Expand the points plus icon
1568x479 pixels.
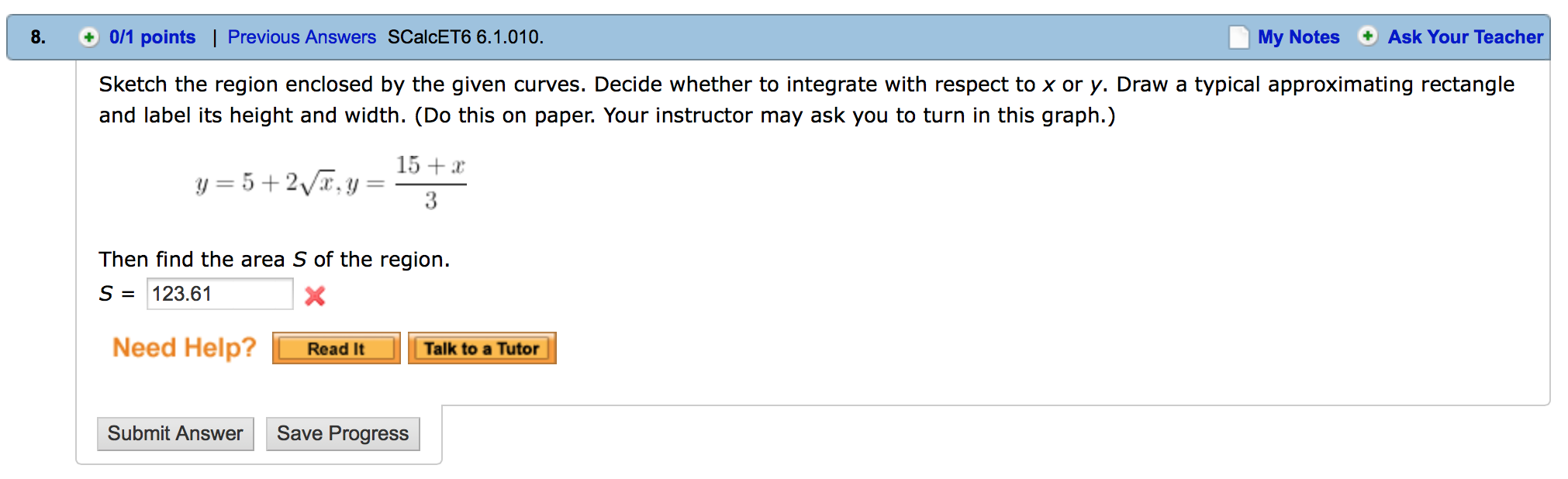point(89,37)
